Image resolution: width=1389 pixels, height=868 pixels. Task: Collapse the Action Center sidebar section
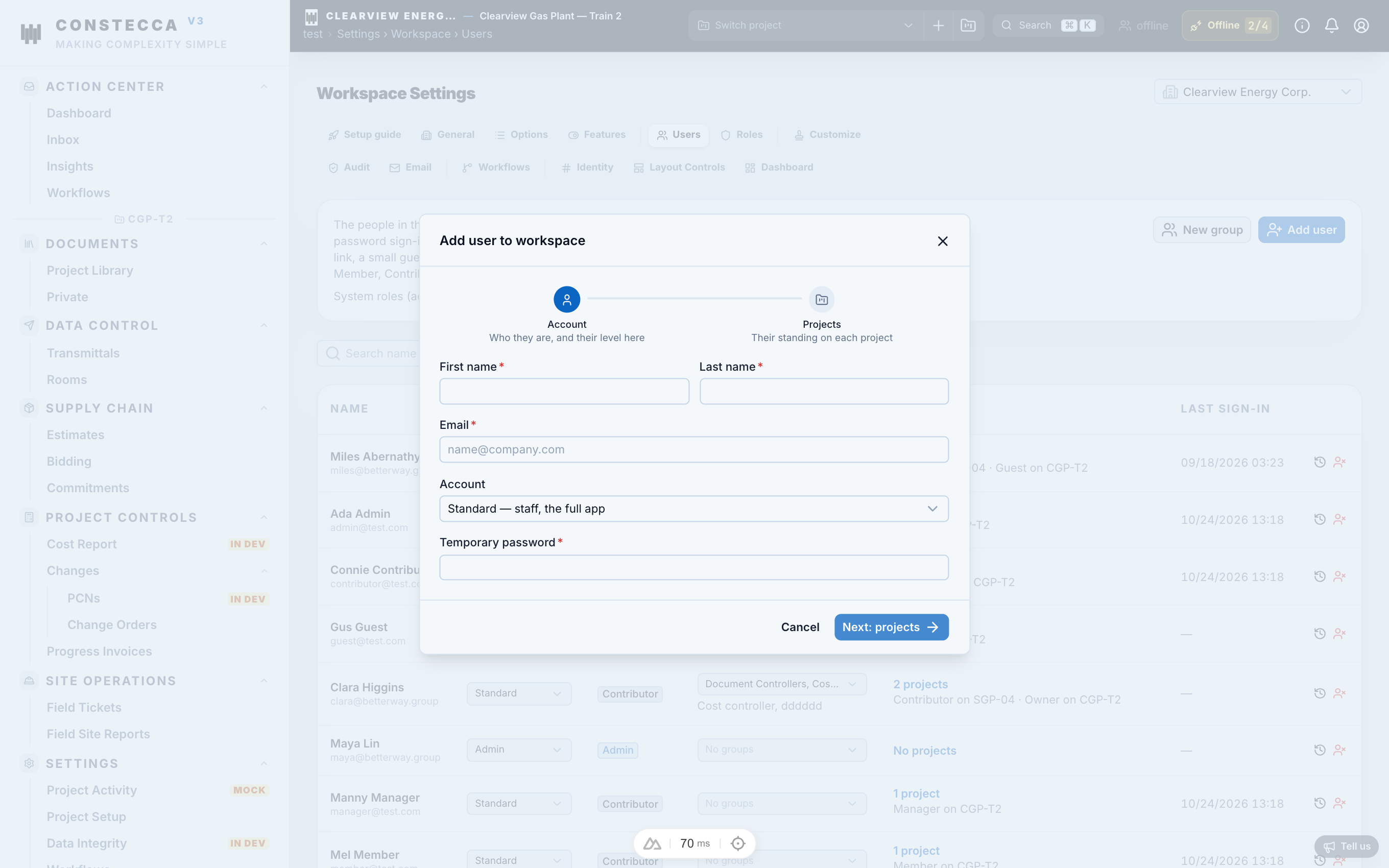click(264, 87)
